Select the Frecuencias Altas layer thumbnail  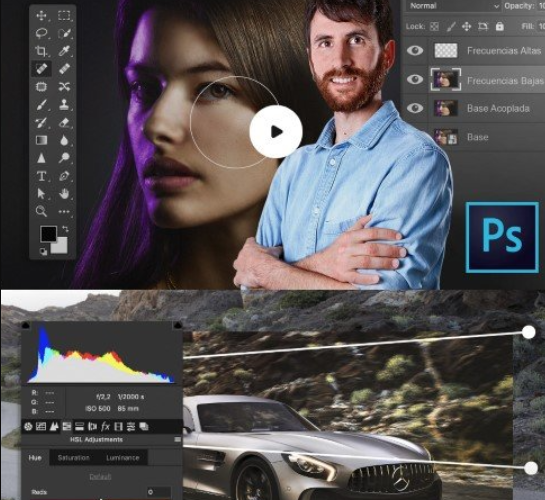446,51
